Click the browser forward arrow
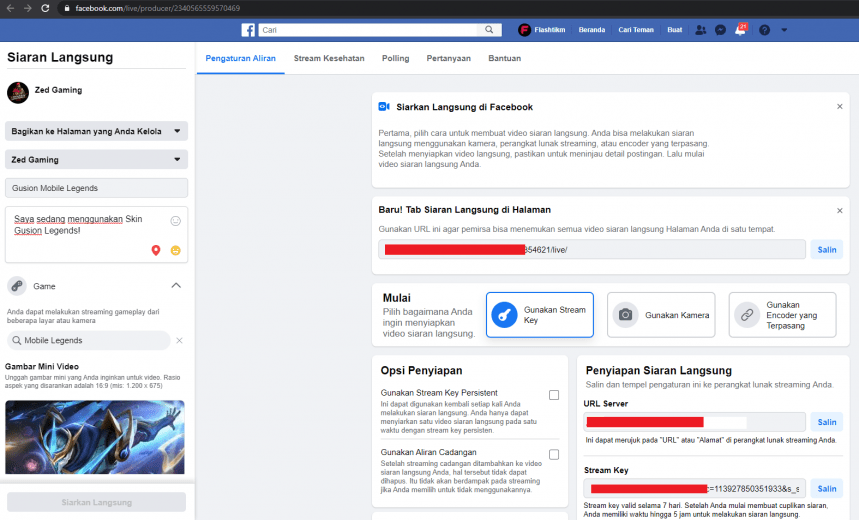 click(x=27, y=8)
